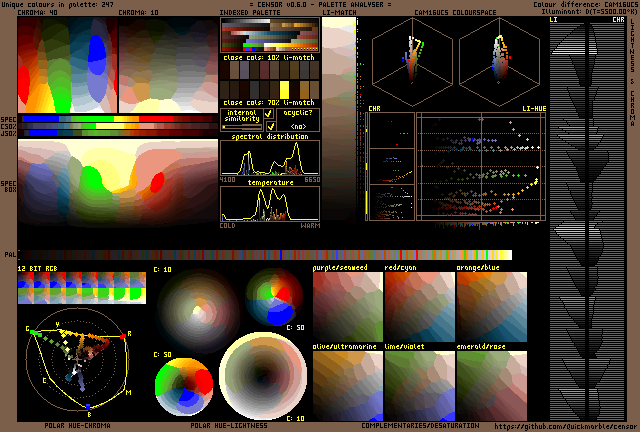Click the polar hue-chroma diagram
640x432 pixels.
[x=77, y=359]
